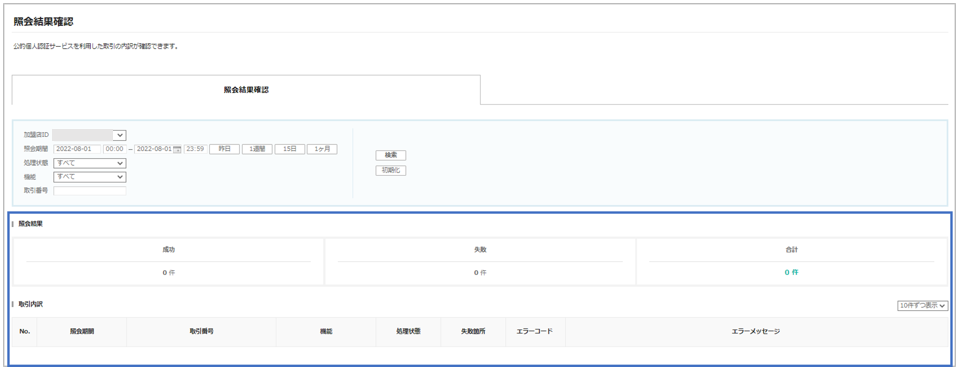961x374 pixels.
Task: Expand the 処理状態 dropdown showing すべて
Action: pyautogui.click(x=90, y=163)
